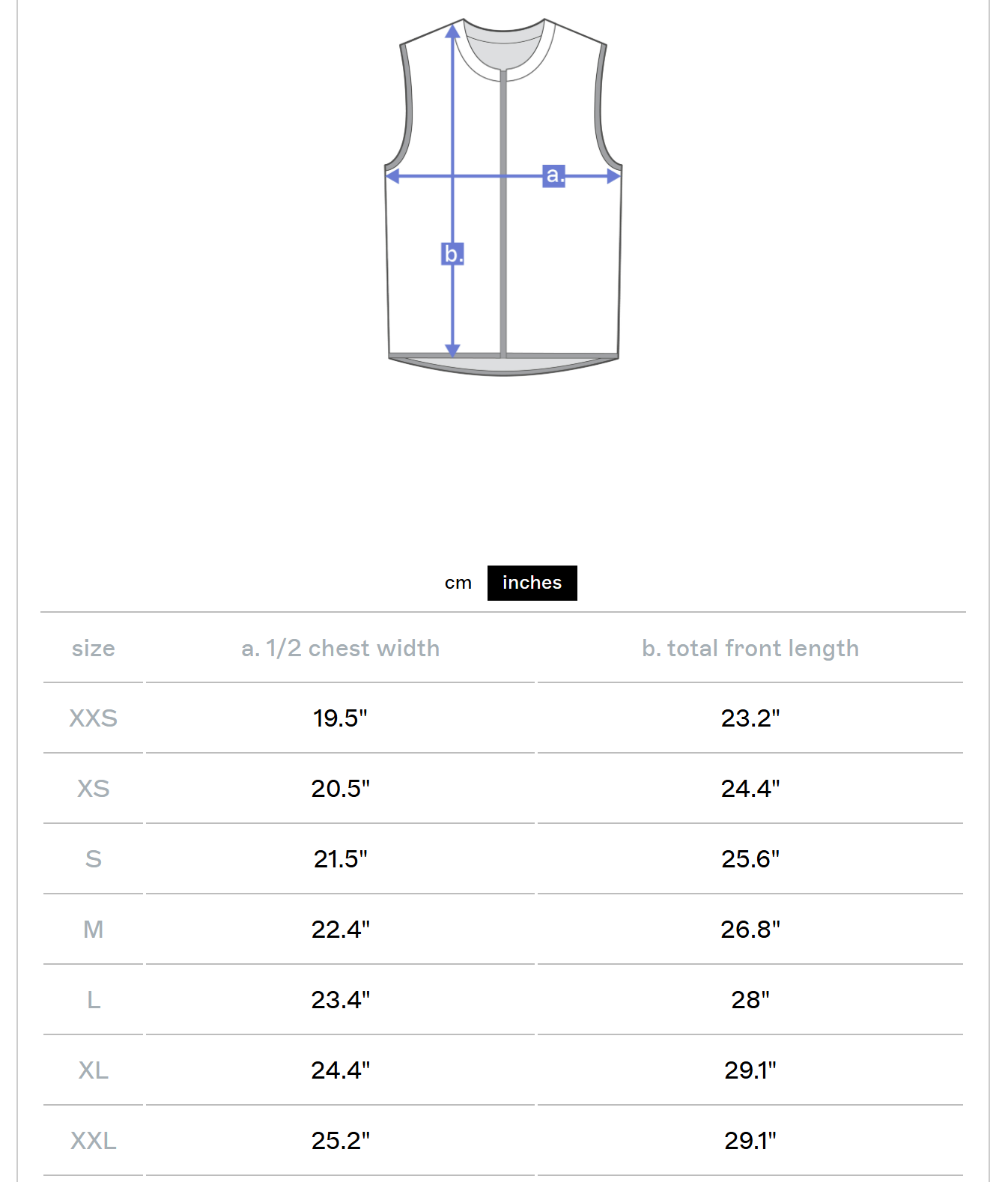
Task: Click the 26.8 inch front length value
Action: [x=750, y=930]
